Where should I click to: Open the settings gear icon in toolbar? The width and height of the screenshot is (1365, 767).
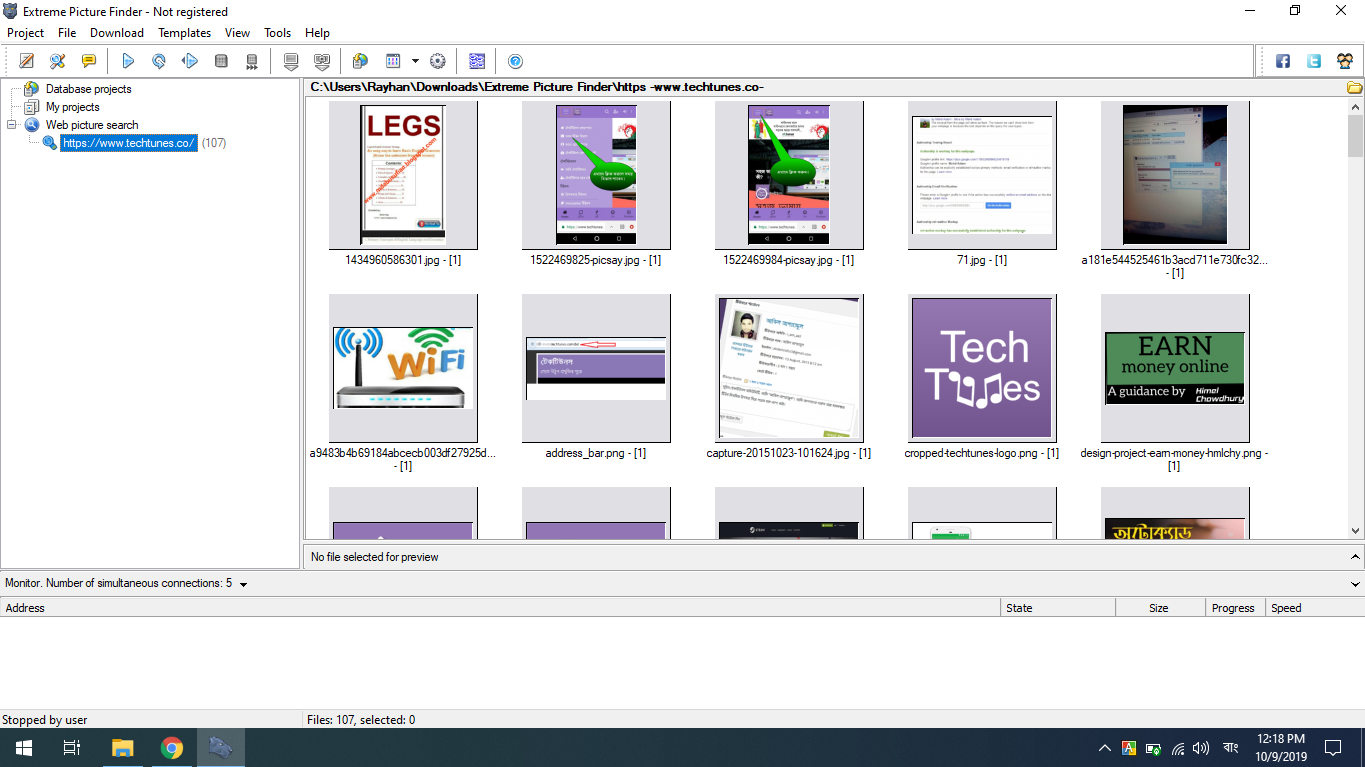tap(437, 61)
